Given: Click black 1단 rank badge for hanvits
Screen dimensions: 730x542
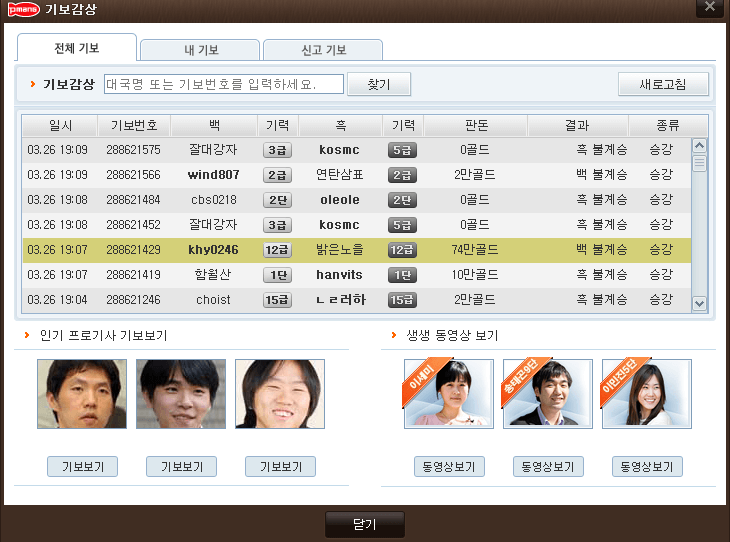Looking at the screenshot, I should point(402,275).
